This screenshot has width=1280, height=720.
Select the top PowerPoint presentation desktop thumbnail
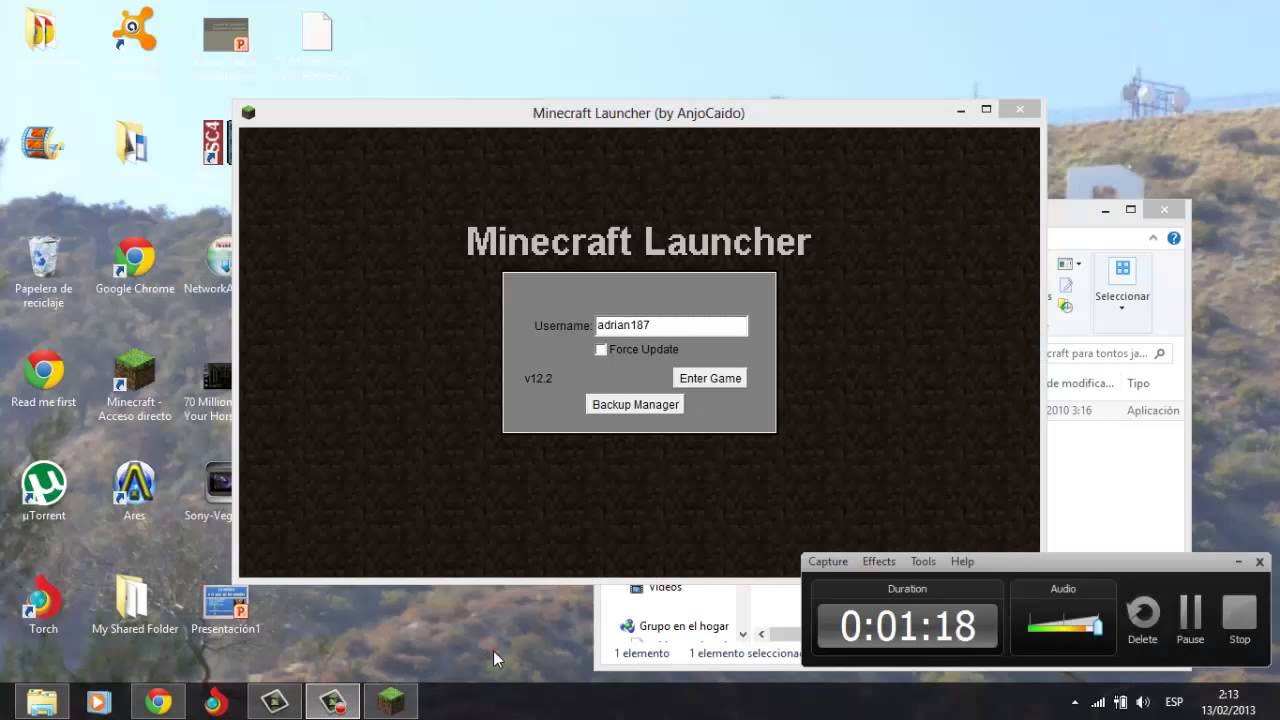tap(226, 34)
